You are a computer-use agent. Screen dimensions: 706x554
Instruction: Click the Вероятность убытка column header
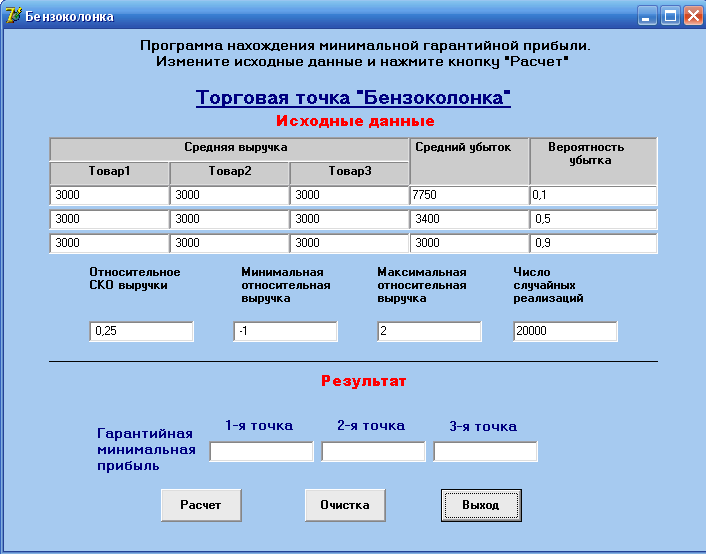593,161
